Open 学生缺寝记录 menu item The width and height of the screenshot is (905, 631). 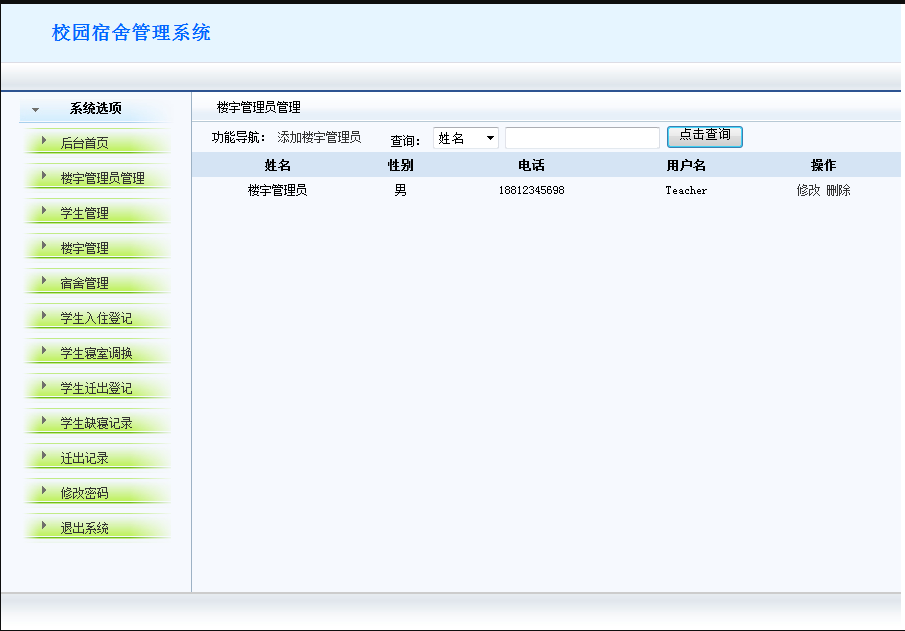point(96,423)
